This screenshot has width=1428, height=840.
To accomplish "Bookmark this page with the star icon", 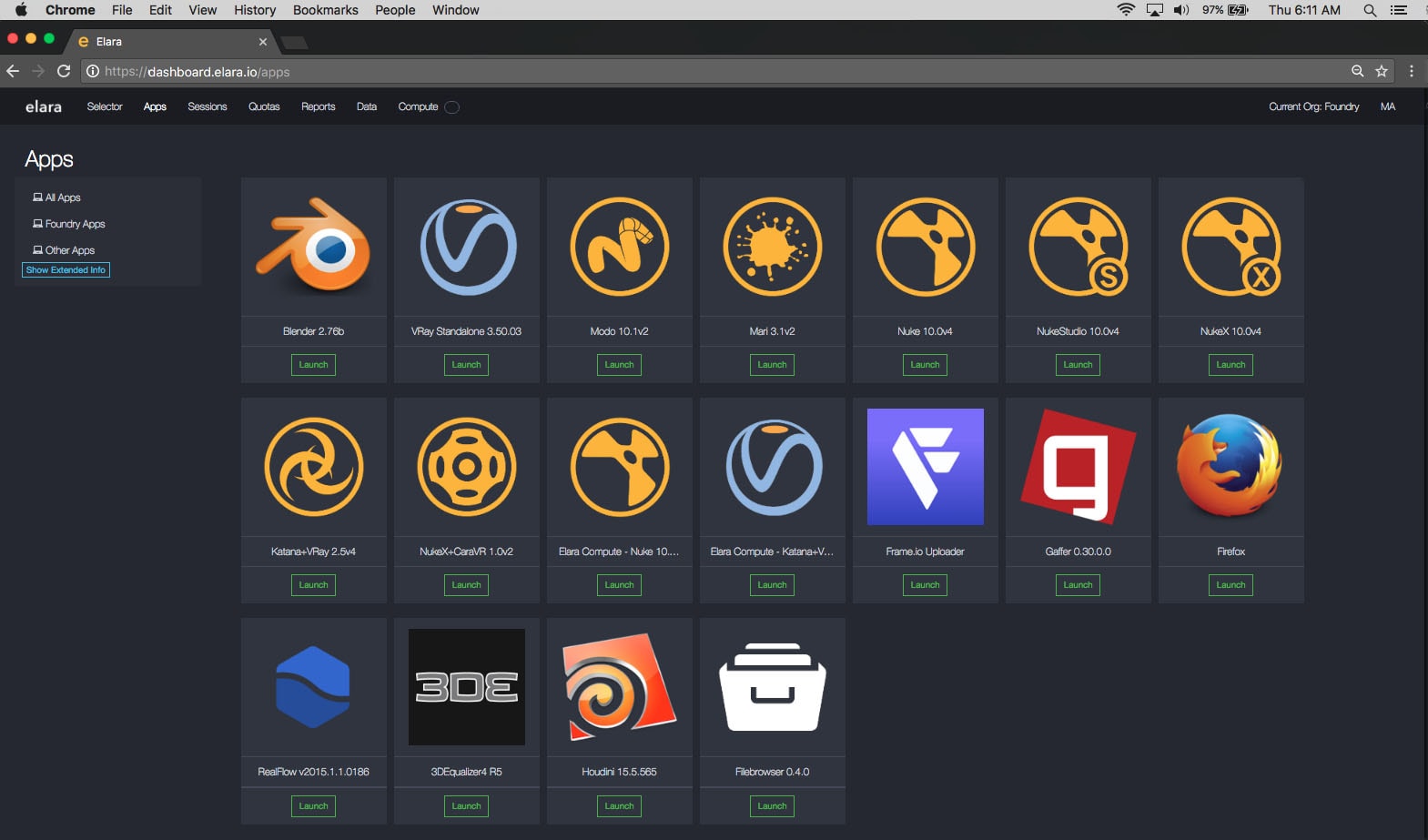I will [1382, 71].
